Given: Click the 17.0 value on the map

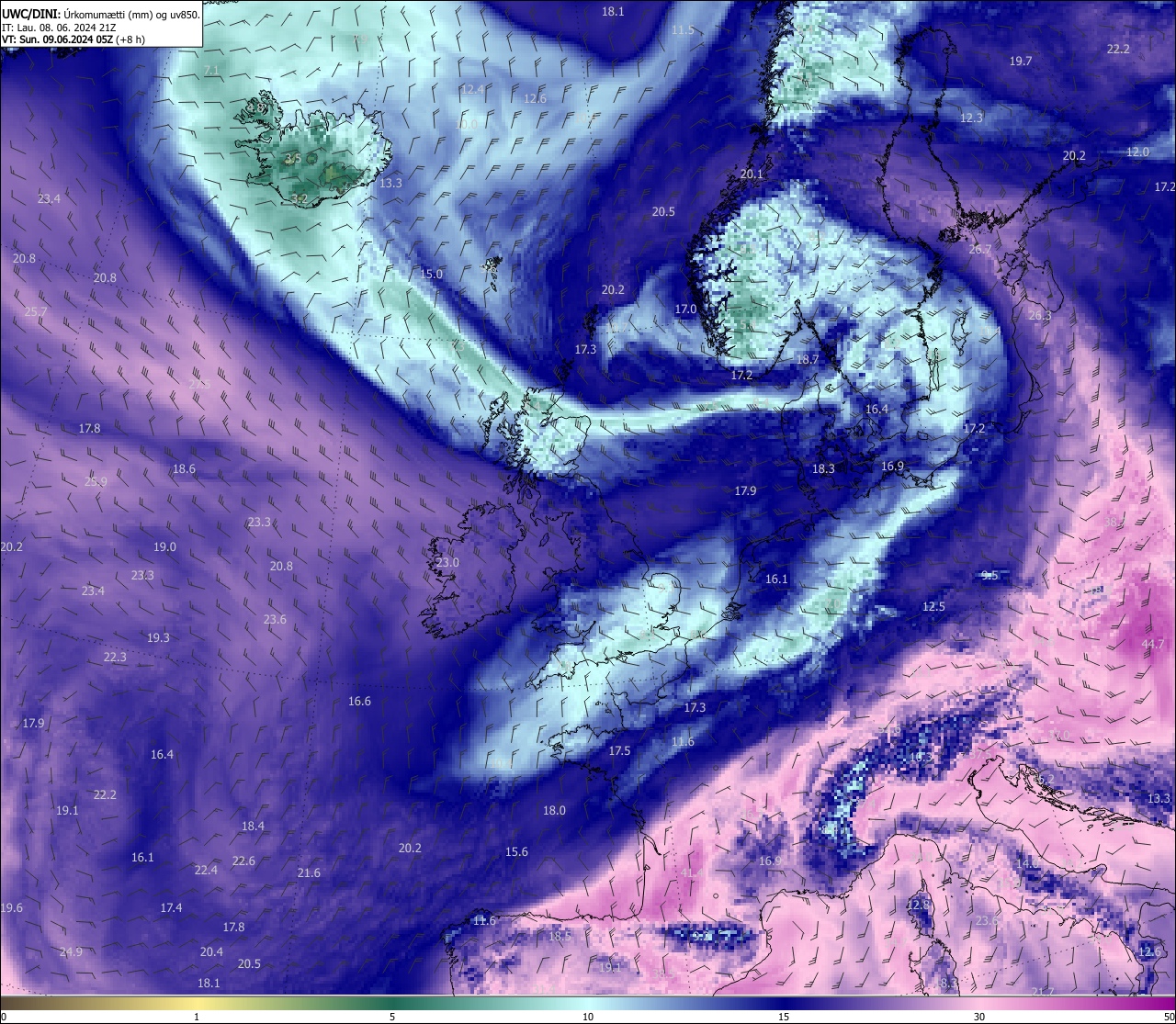Looking at the screenshot, I should pyautogui.click(x=685, y=309).
